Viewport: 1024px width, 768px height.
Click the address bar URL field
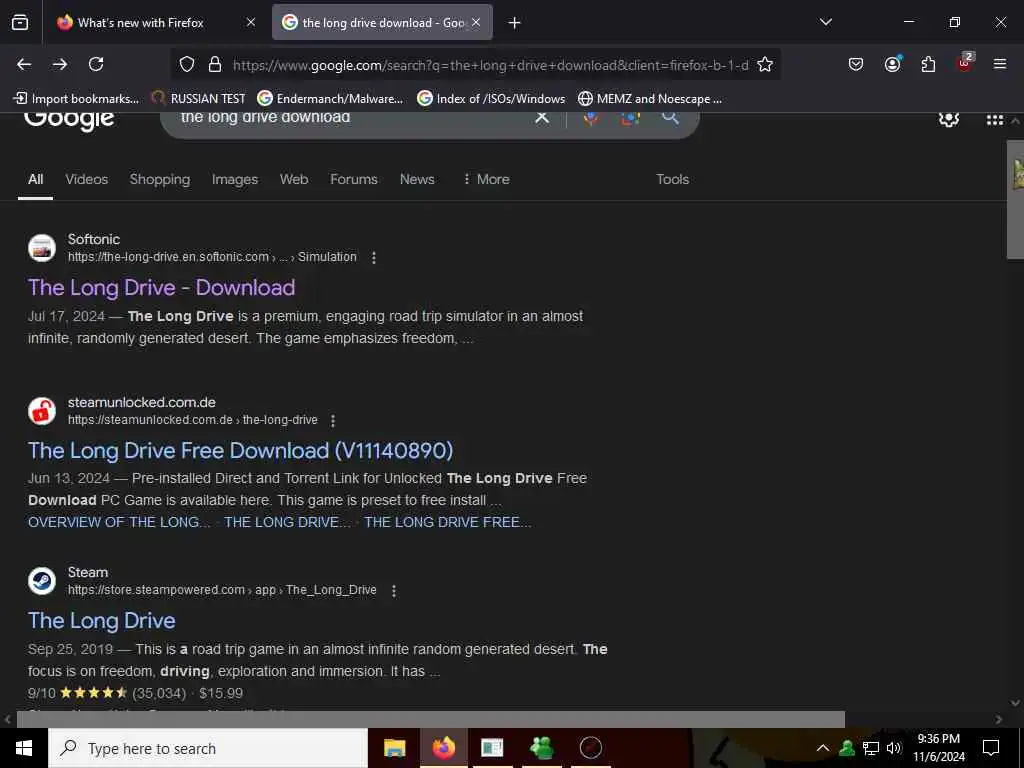(x=490, y=65)
